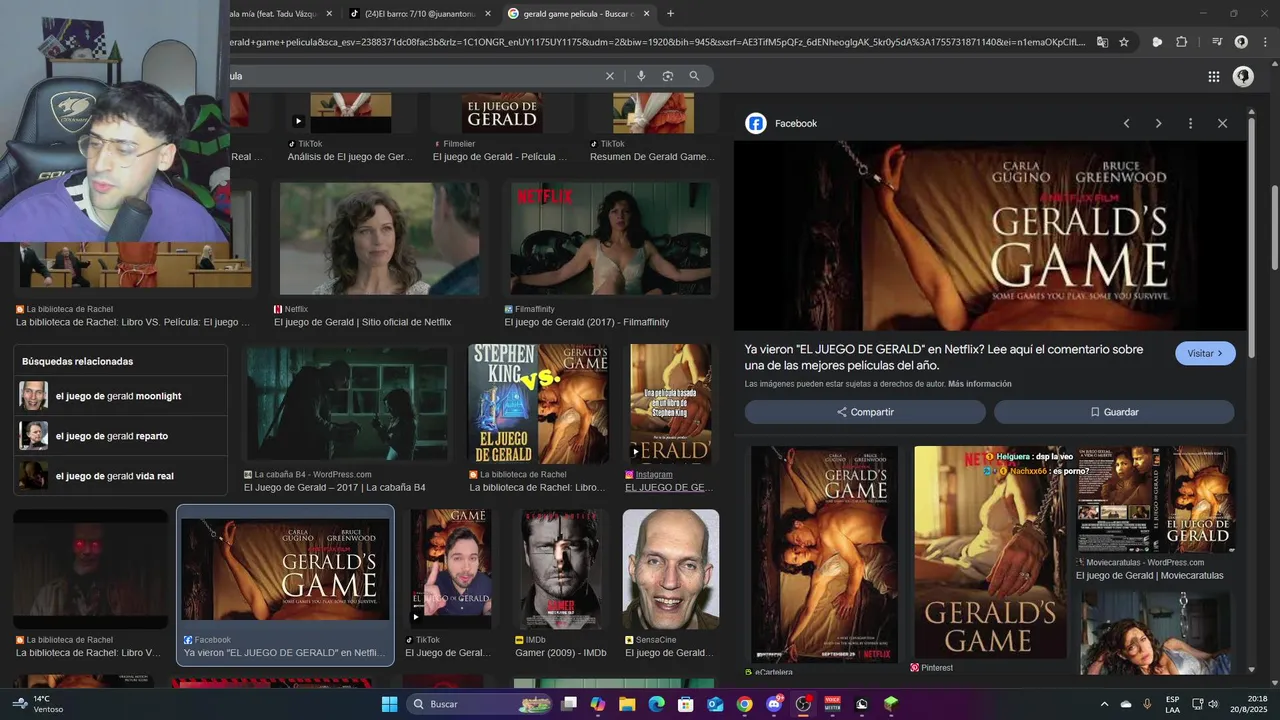Open 'Gamer (2009) - IMDb' result
Image resolution: width=1280 pixels, height=720 pixels.
tap(560, 653)
